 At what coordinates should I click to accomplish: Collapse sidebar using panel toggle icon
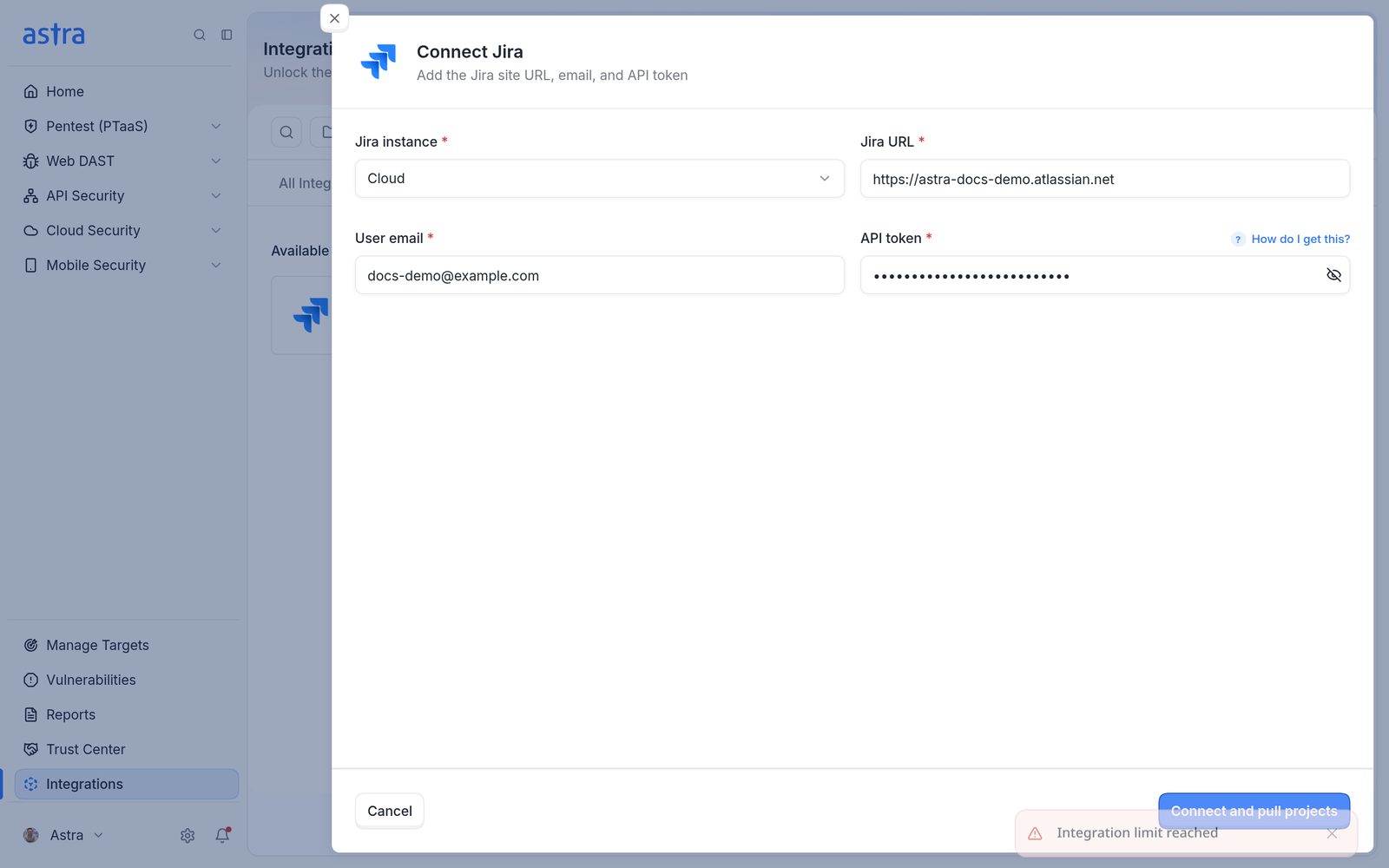click(x=227, y=35)
